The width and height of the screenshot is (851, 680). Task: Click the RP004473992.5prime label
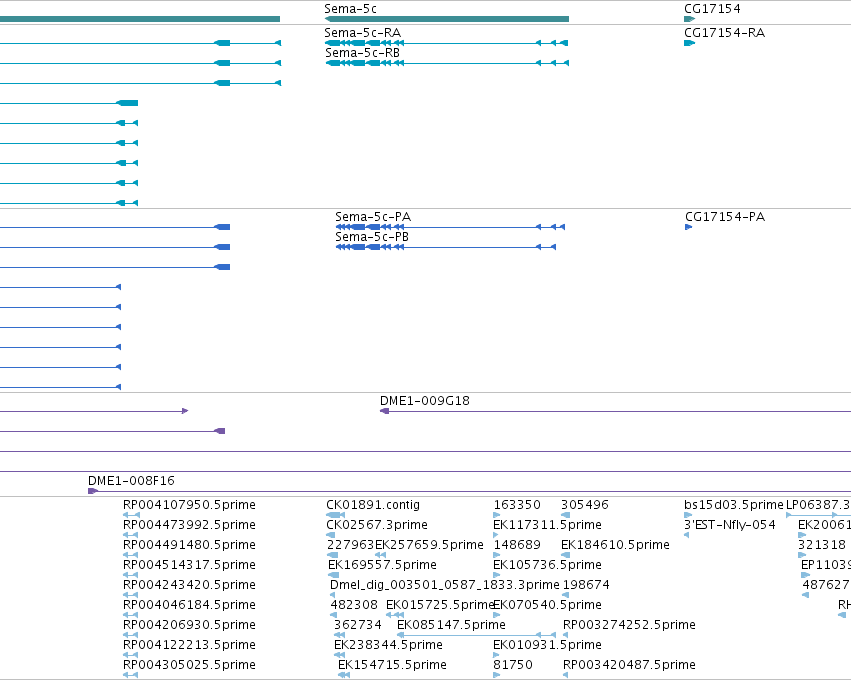coord(189,525)
